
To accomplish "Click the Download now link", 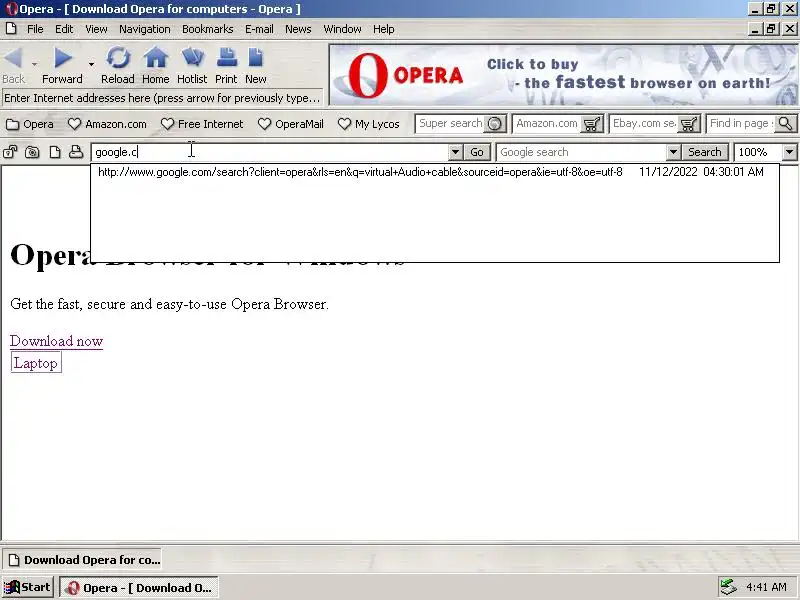I will [x=57, y=341].
